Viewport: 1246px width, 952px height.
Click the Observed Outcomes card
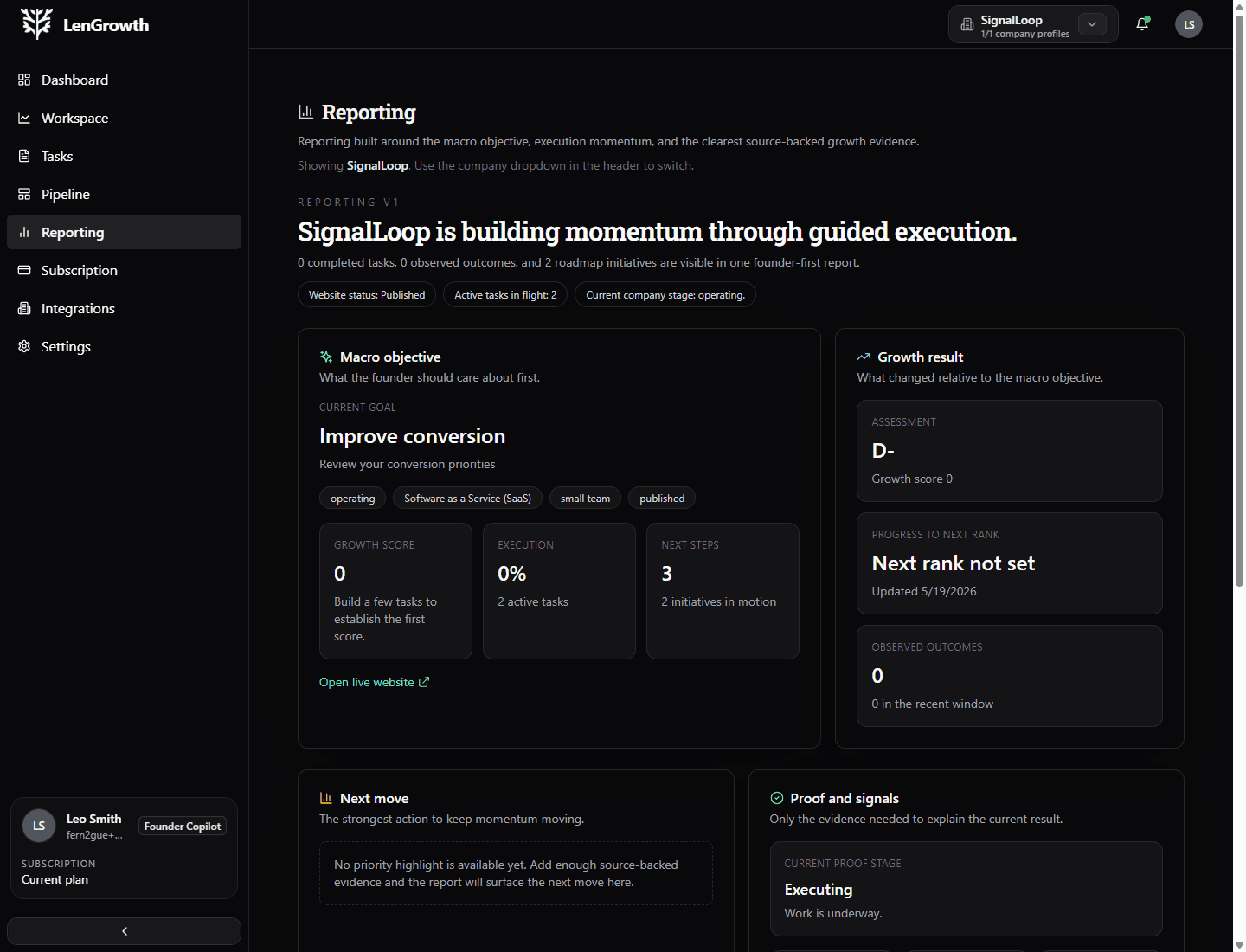pyautogui.click(x=1009, y=676)
